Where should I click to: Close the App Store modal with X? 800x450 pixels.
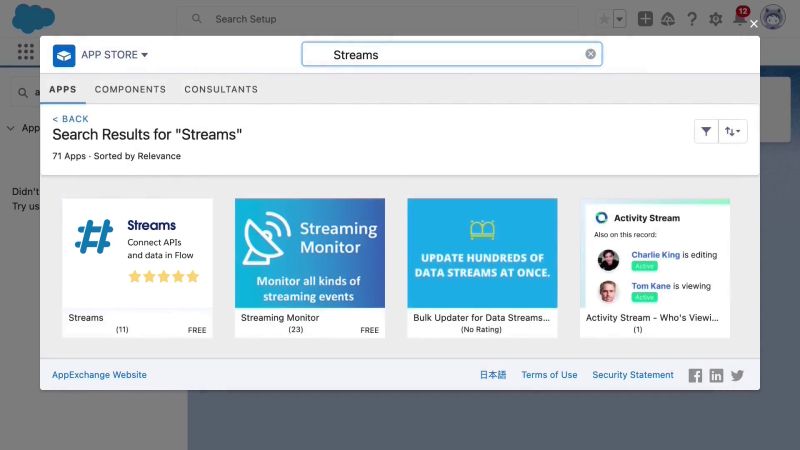pyautogui.click(x=754, y=24)
